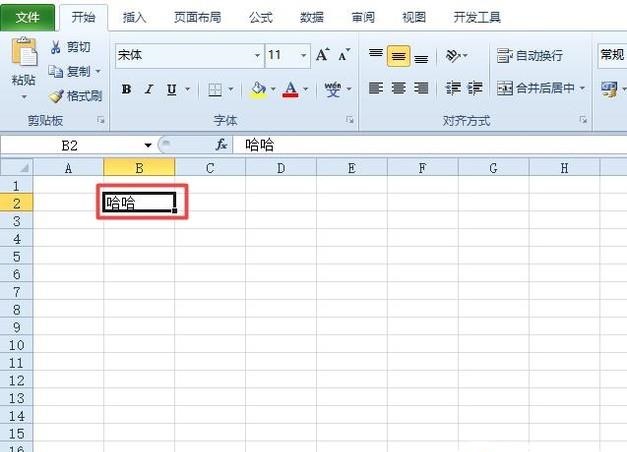Click the cell borders icon
This screenshot has width=627, height=452.
click(215, 89)
